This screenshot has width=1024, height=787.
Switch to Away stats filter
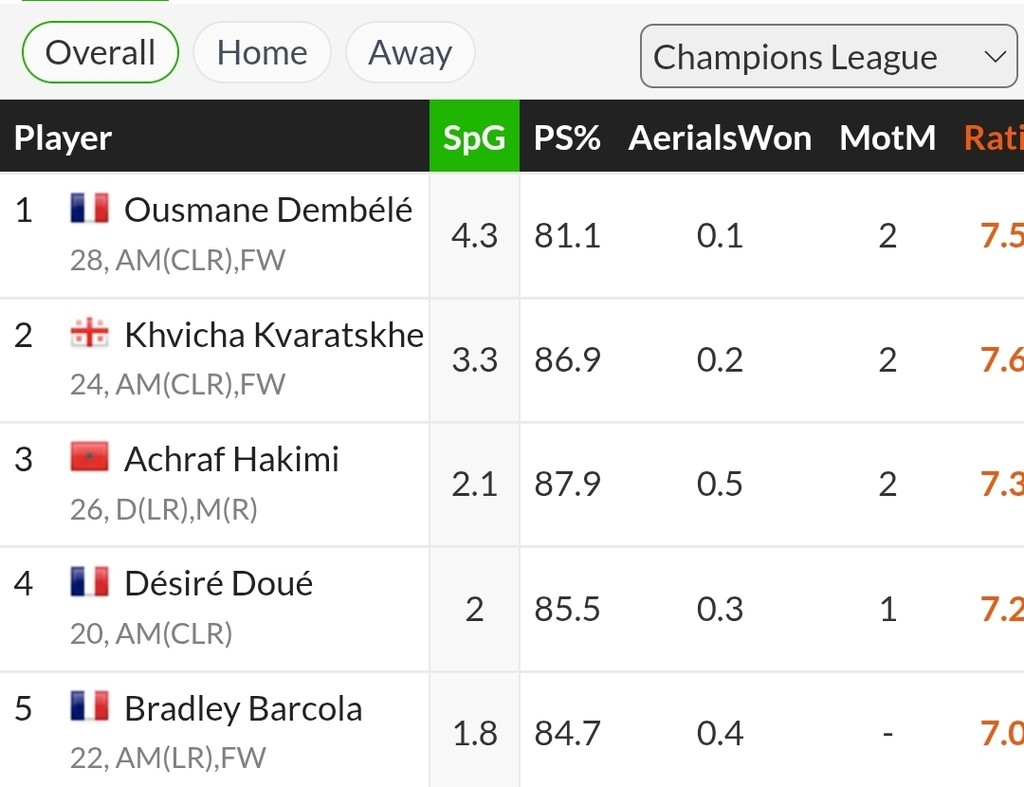point(410,52)
